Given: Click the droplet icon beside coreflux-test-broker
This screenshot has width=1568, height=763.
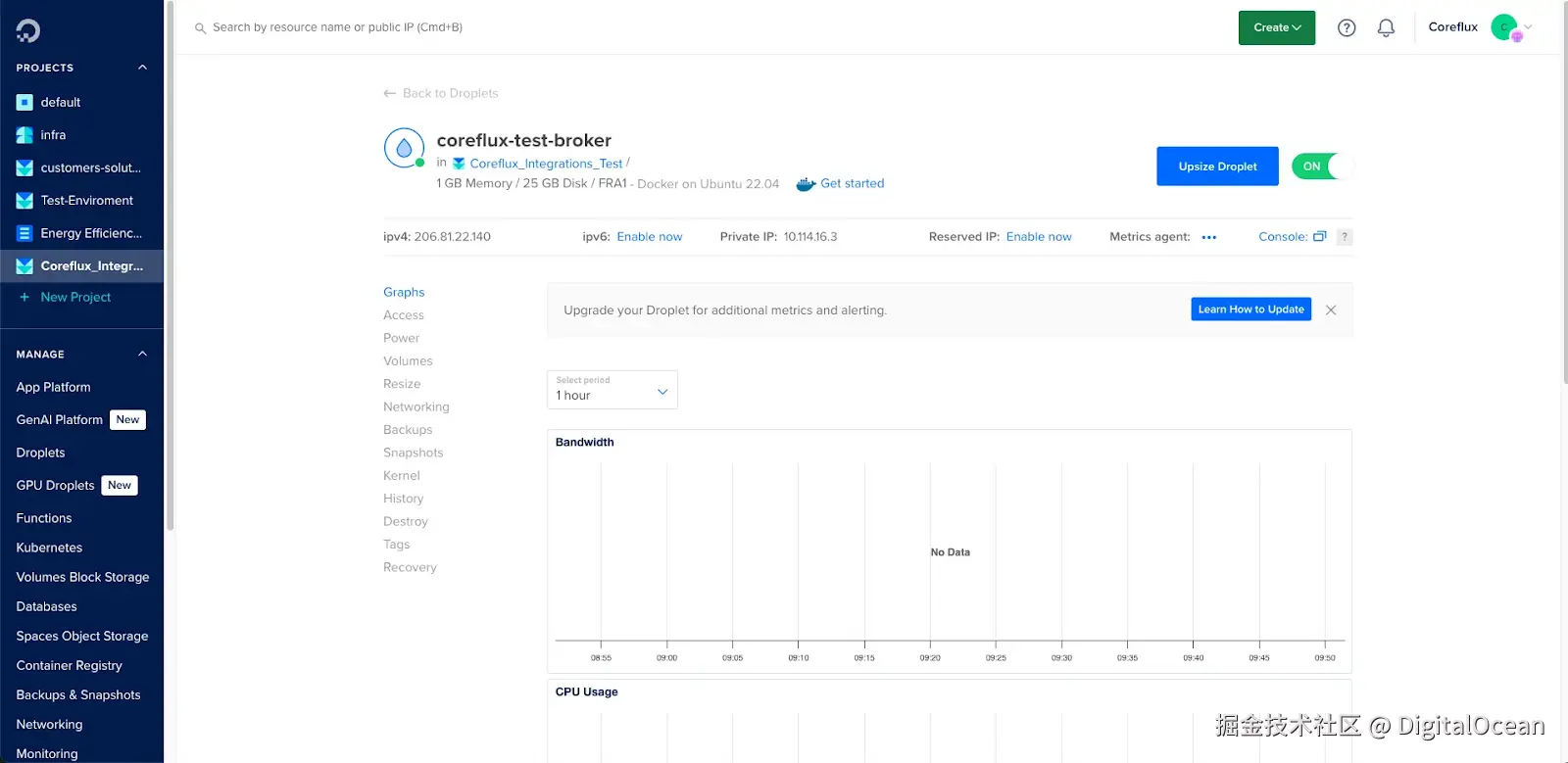Looking at the screenshot, I should coord(404,148).
